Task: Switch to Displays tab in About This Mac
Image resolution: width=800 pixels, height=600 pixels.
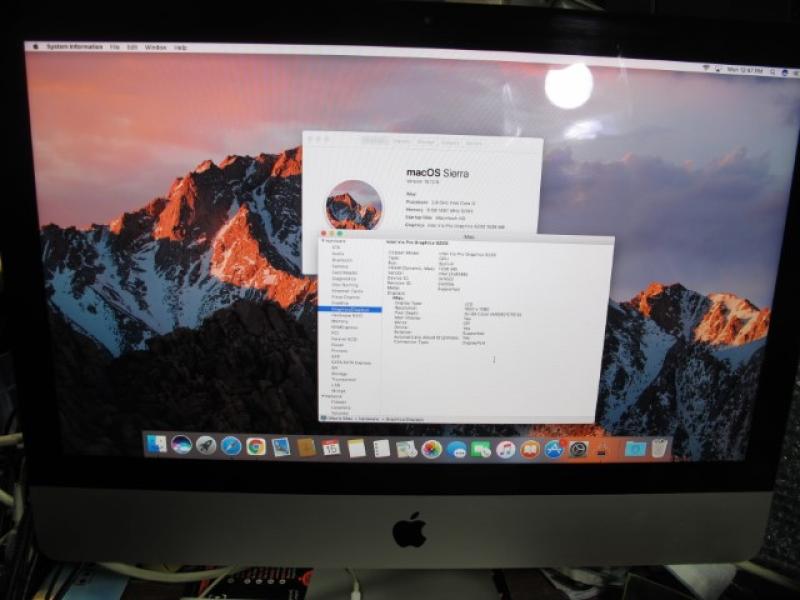Action: tap(402, 141)
